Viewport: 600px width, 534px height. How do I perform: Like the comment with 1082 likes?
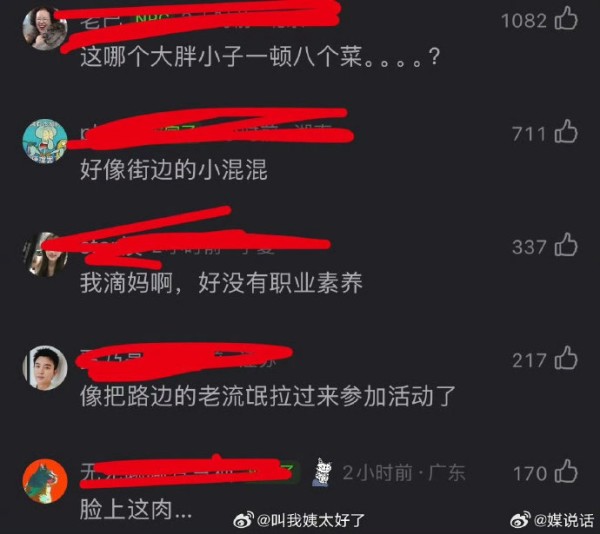coord(566,18)
